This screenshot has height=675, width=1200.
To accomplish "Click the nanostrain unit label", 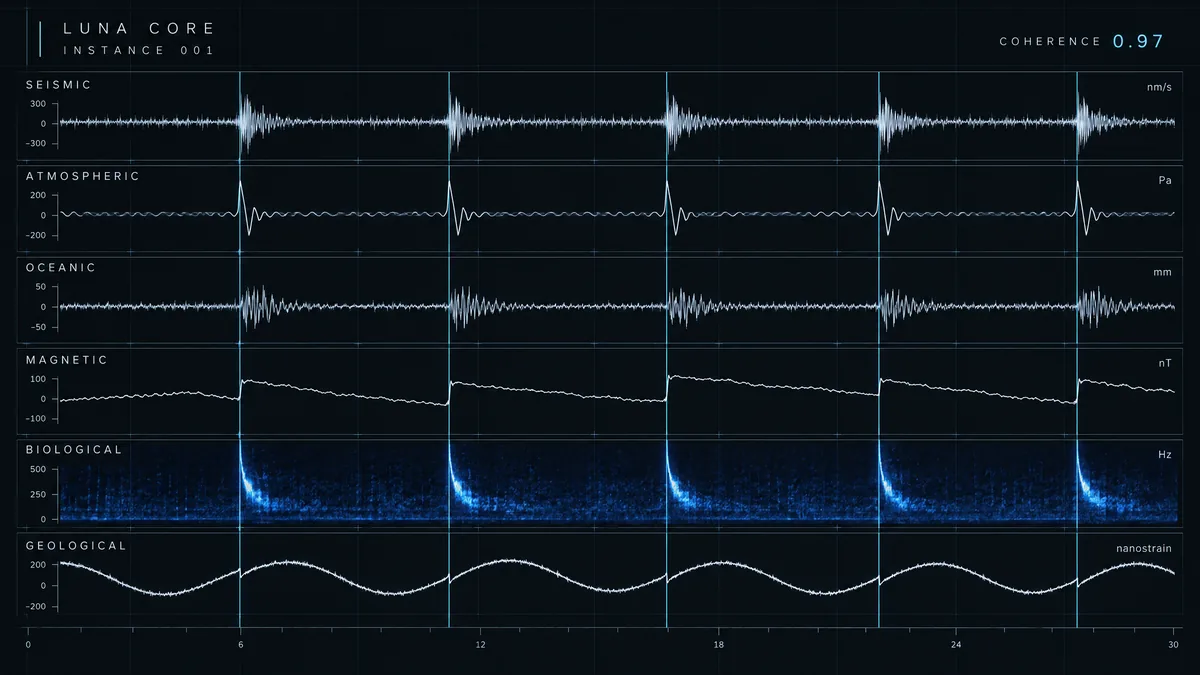I will [1144, 549].
